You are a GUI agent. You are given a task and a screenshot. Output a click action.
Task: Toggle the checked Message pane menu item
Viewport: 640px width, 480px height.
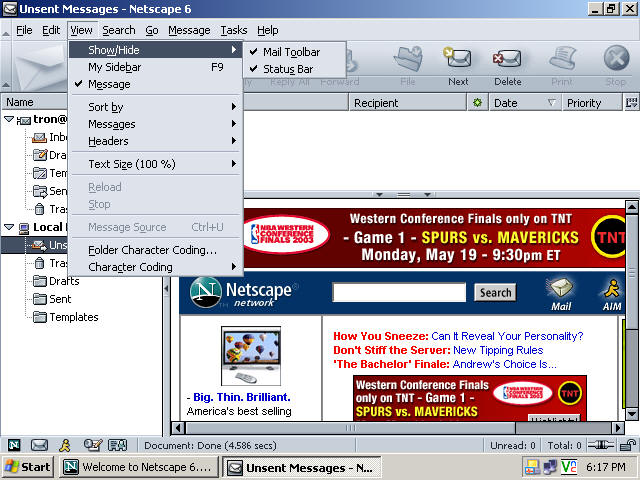point(156,84)
